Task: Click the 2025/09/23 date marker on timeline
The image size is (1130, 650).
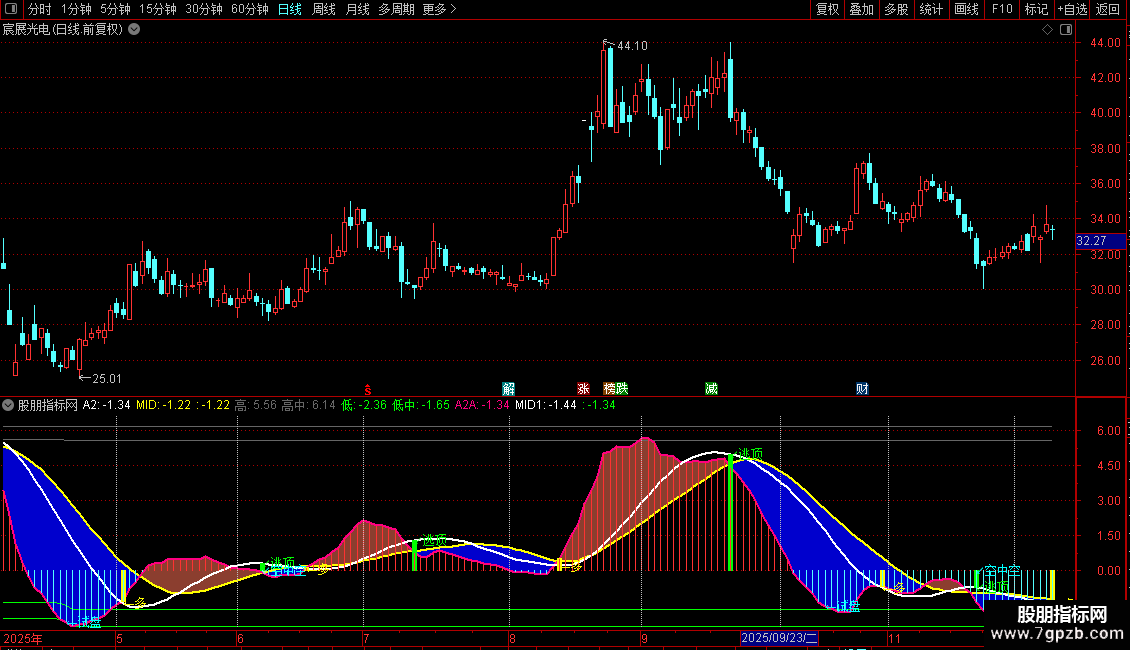Action: (779, 638)
